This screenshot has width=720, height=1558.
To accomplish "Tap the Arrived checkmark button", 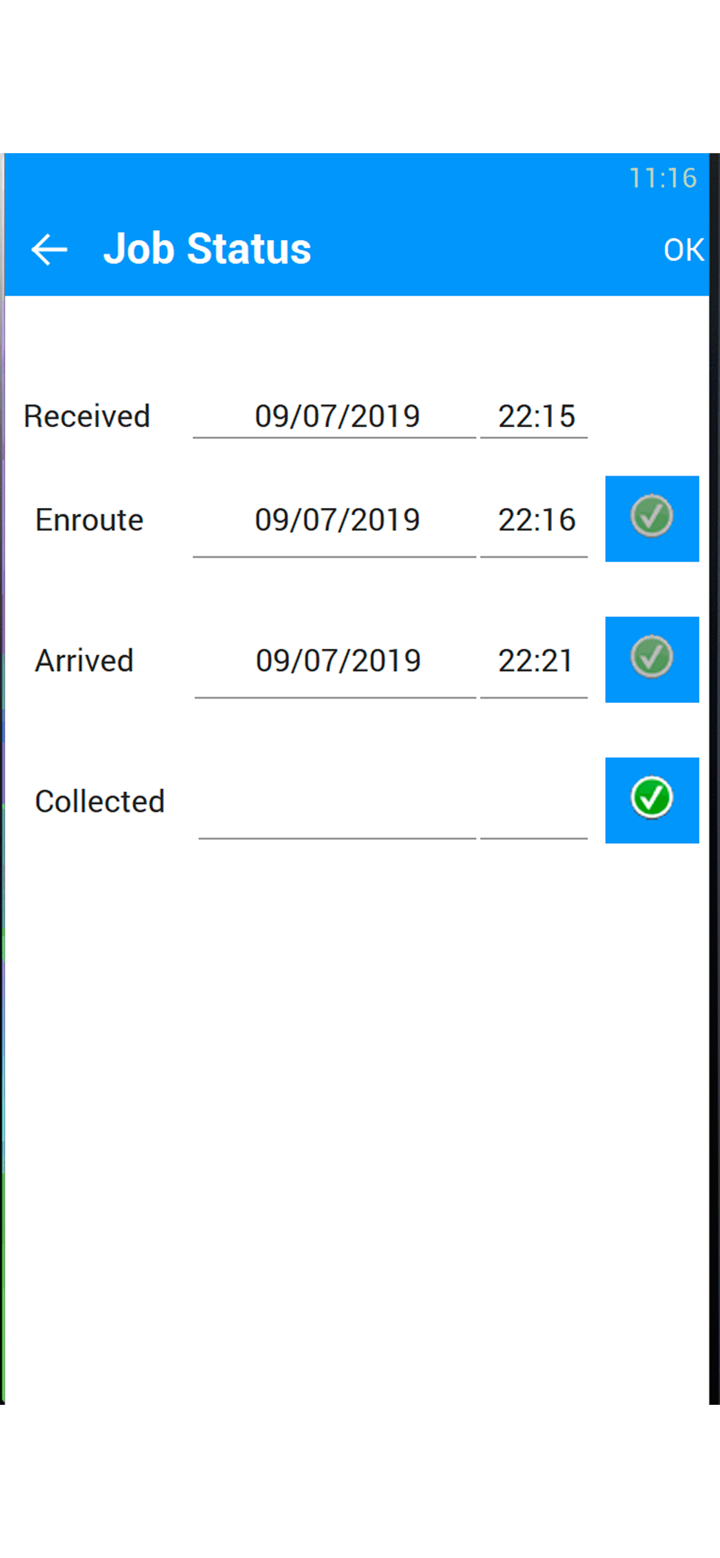I will (652, 659).
